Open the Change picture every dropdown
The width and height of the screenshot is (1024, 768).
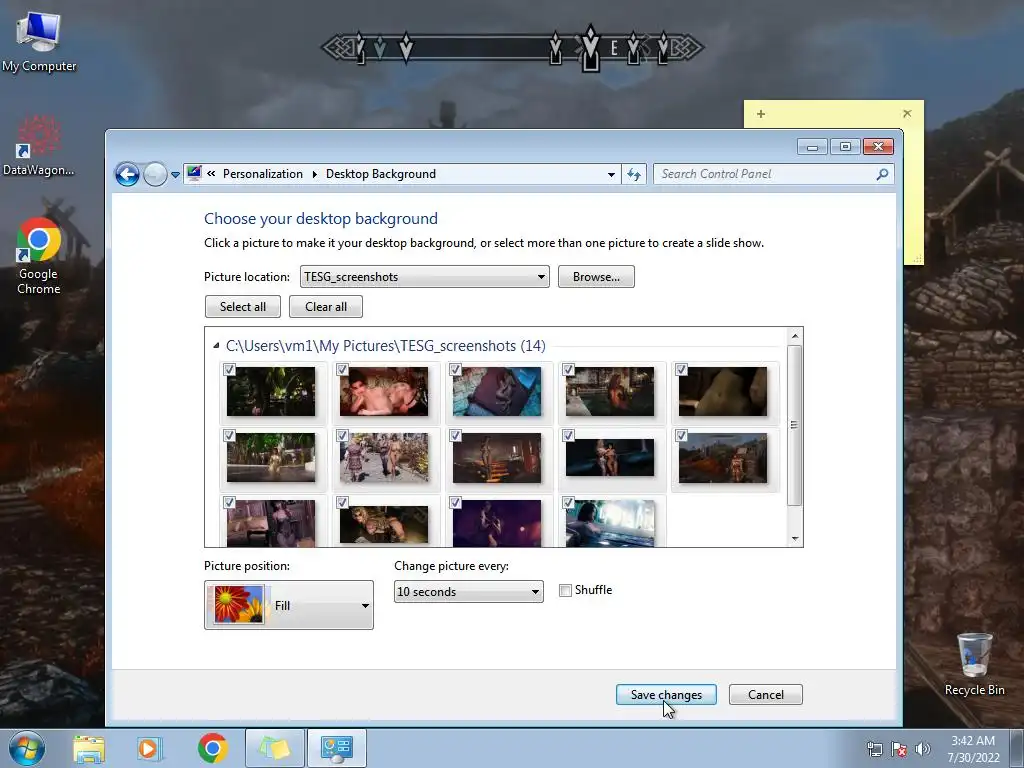(x=468, y=592)
